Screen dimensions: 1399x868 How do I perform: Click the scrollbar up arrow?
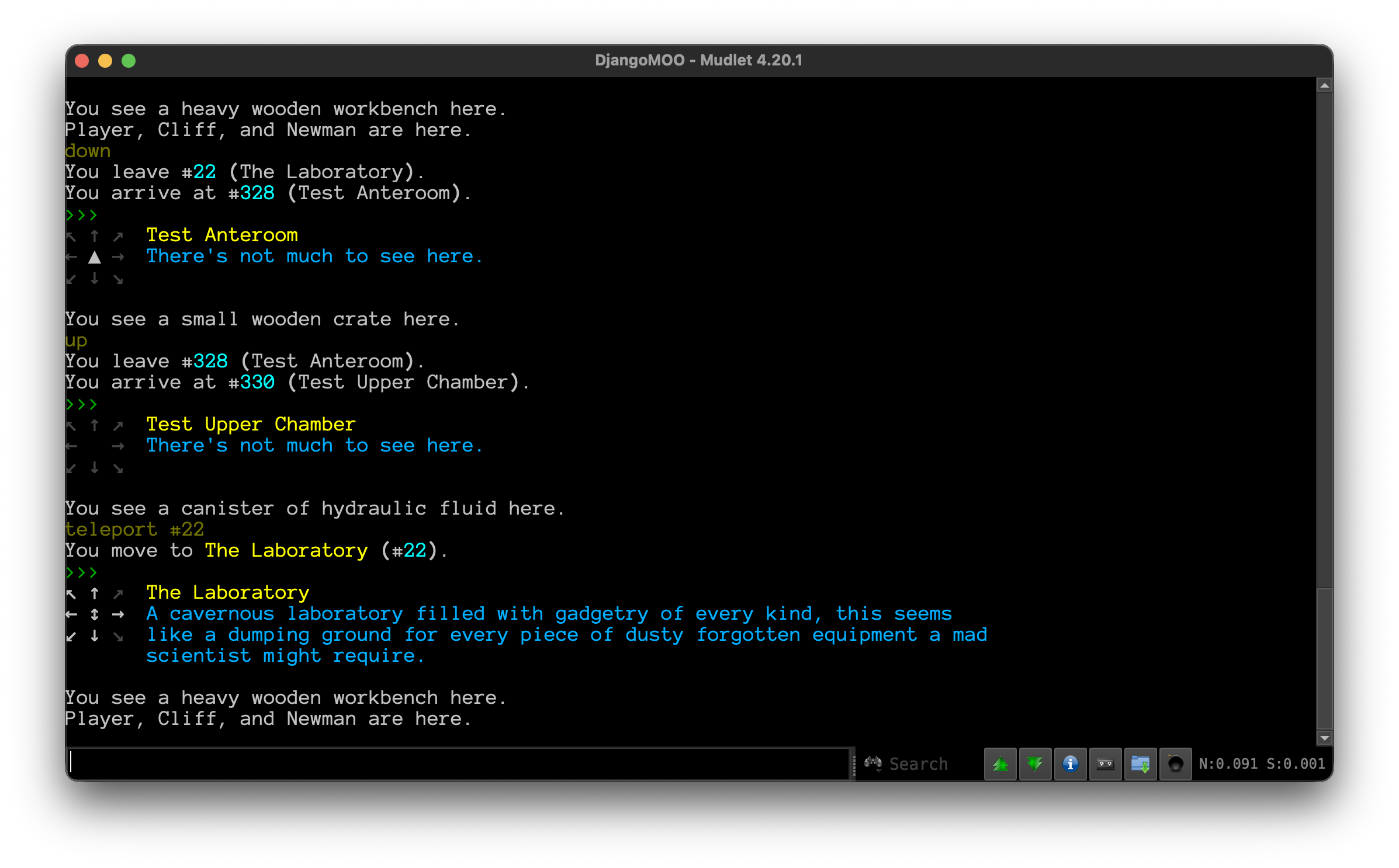coord(1324,86)
